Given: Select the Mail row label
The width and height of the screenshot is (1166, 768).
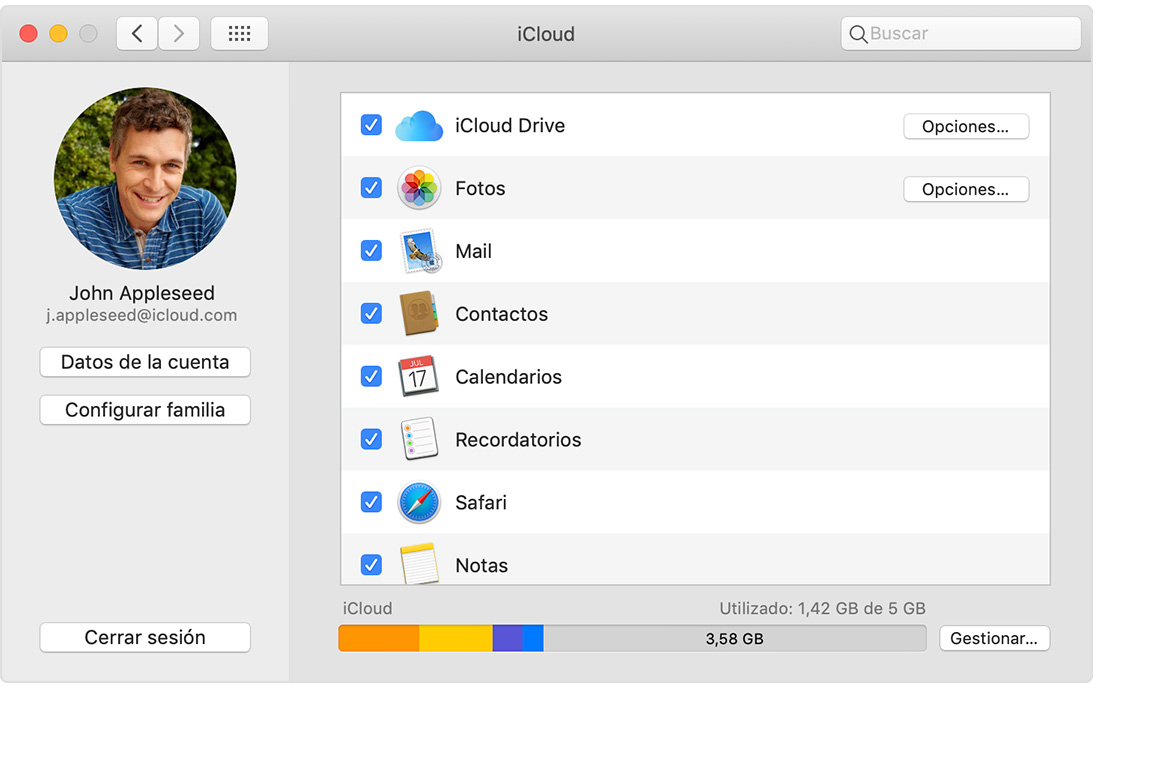Looking at the screenshot, I should [474, 251].
